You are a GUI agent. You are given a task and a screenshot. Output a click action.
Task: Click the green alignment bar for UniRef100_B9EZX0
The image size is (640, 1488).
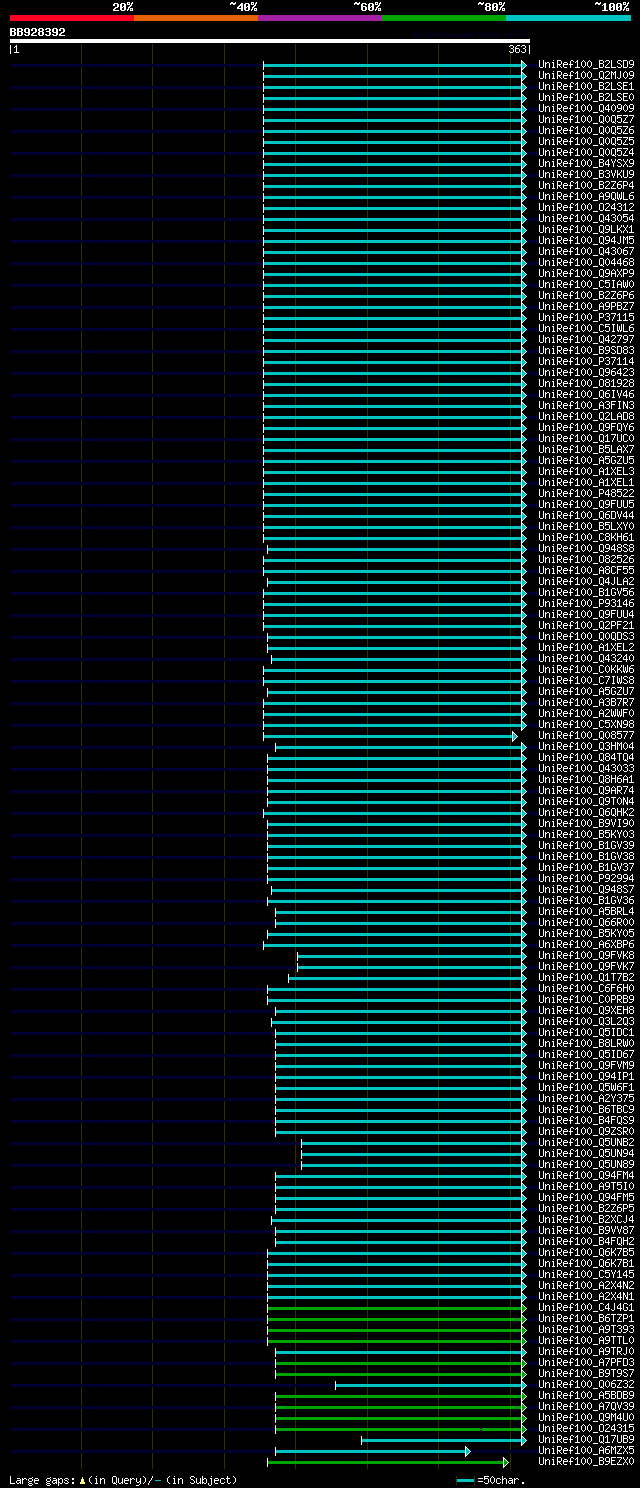(387, 1462)
